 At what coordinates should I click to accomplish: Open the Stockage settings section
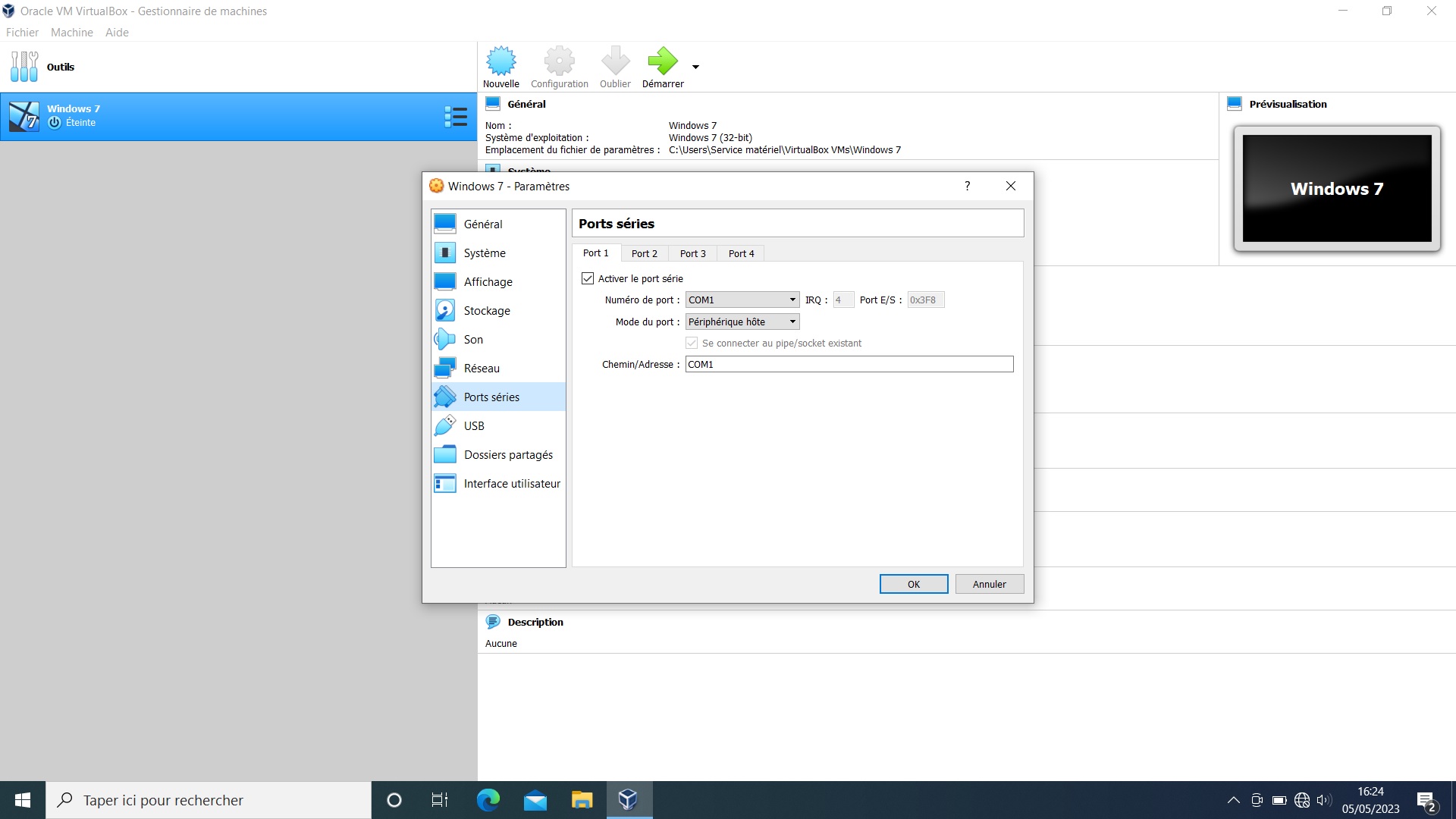[487, 311]
